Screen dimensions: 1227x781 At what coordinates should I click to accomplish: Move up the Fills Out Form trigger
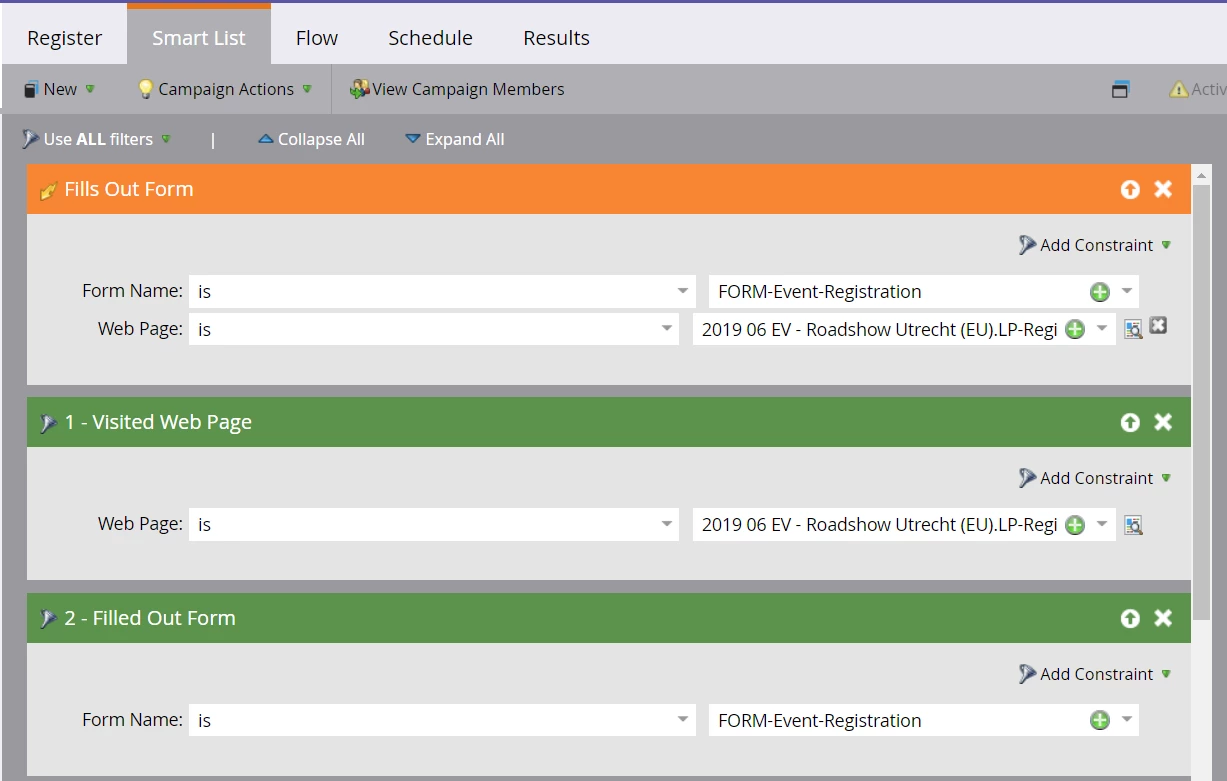pyautogui.click(x=1130, y=189)
